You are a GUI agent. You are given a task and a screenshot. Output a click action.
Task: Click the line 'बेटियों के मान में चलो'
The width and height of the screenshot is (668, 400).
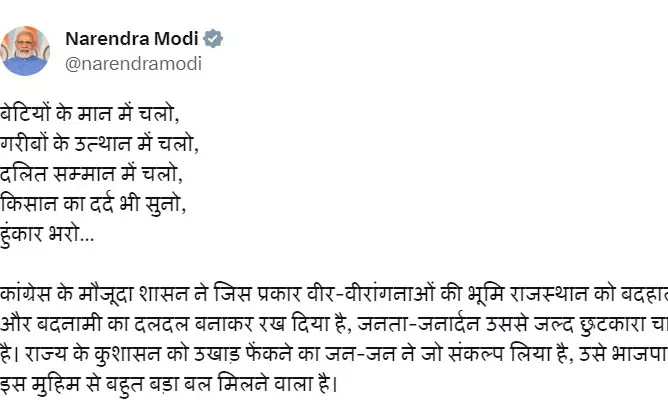point(89,113)
